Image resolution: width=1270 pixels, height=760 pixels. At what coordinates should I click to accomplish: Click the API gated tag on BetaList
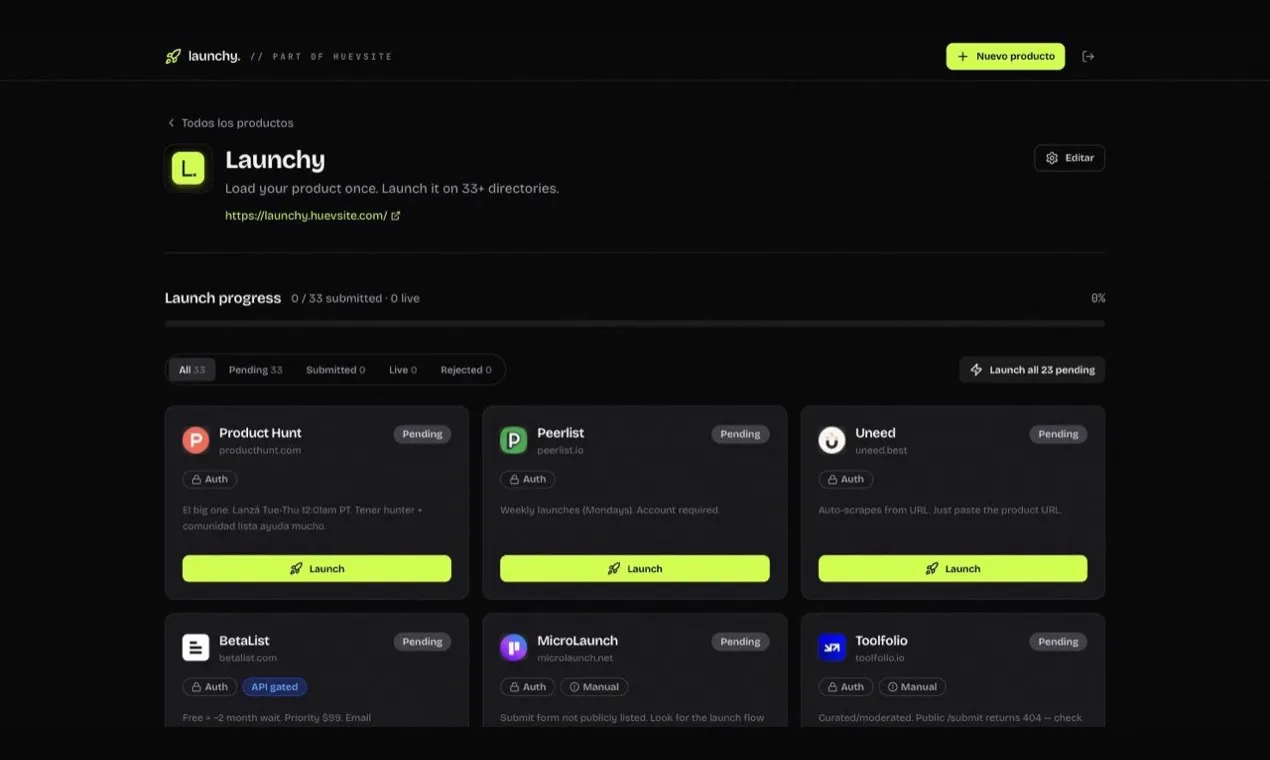[x=274, y=687]
